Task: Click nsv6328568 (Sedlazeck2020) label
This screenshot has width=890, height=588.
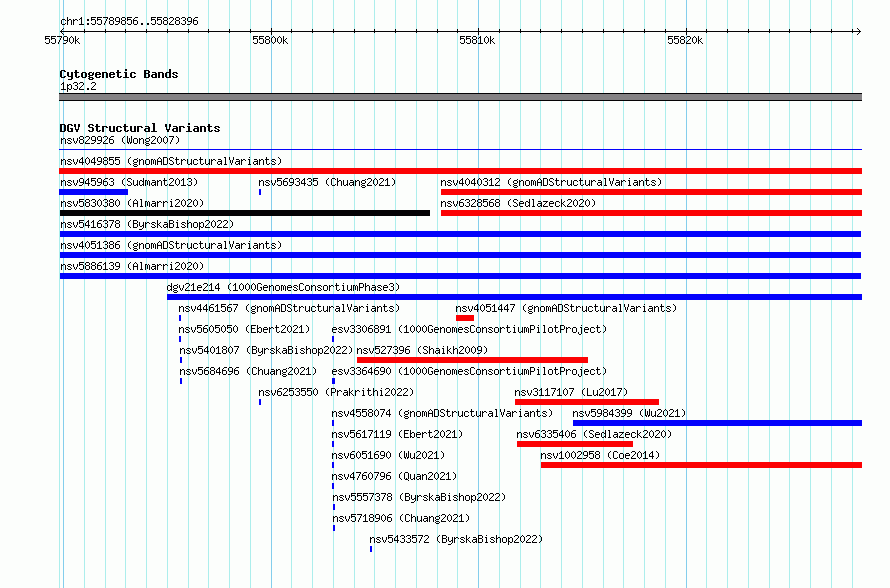Action: 518,203
